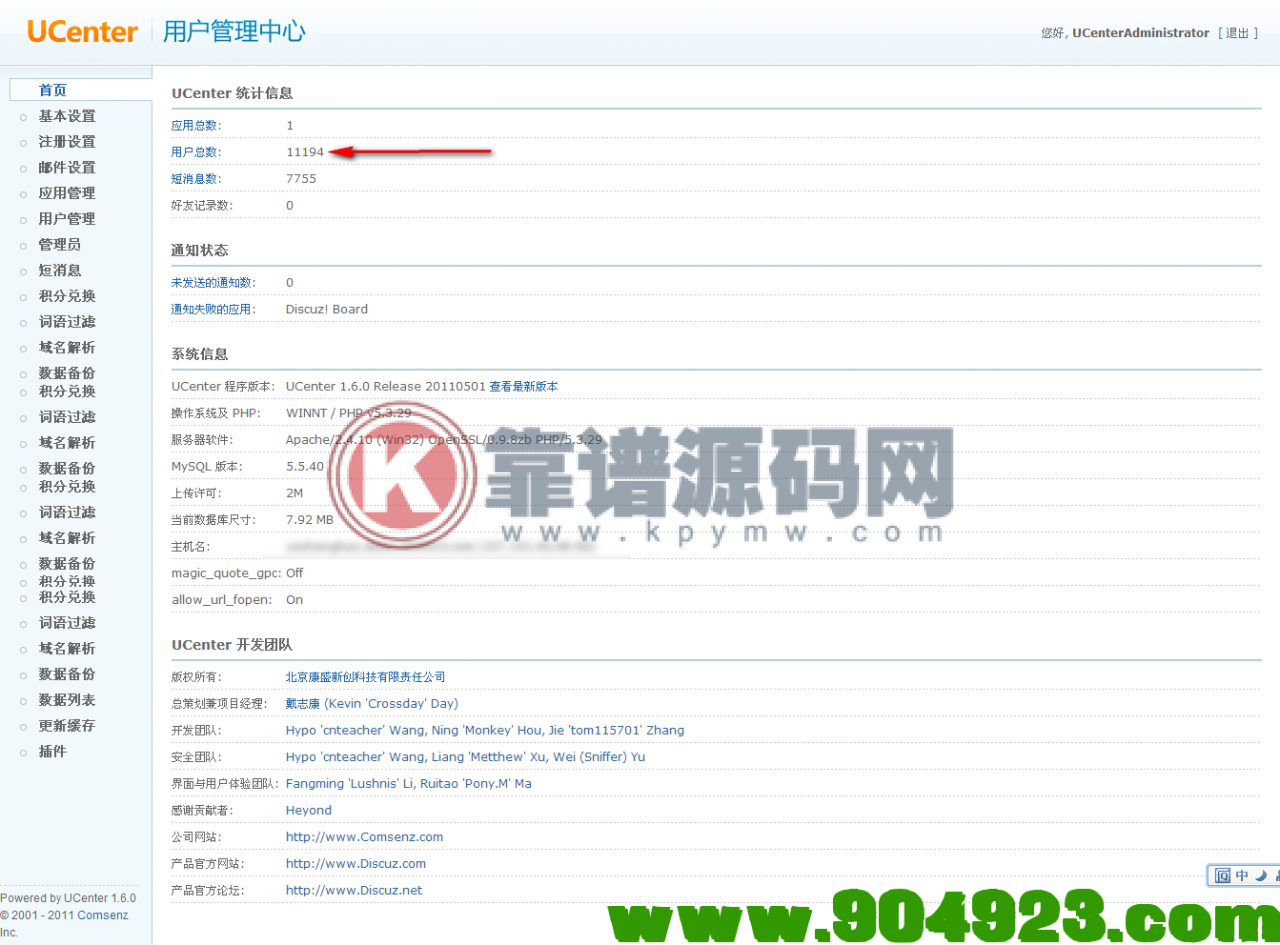Click the 用户管理中心 header title

tap(234, 32)
